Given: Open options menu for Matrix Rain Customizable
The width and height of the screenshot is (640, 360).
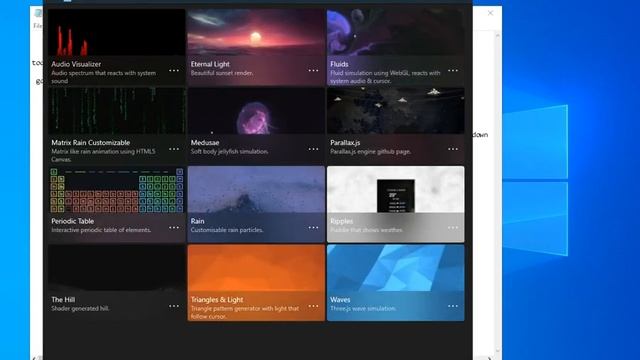Looking at the screenshot, I should click(174, 149).
